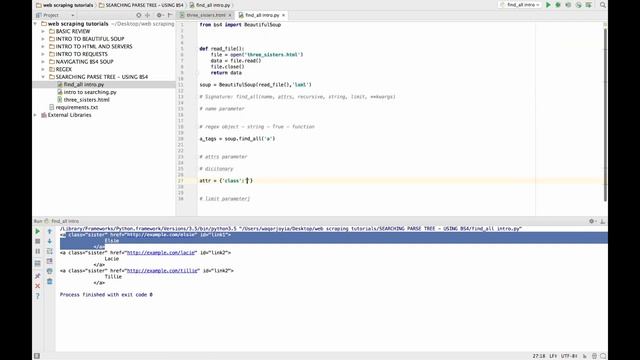Start debugging with the green bug icon

(558, 5)
